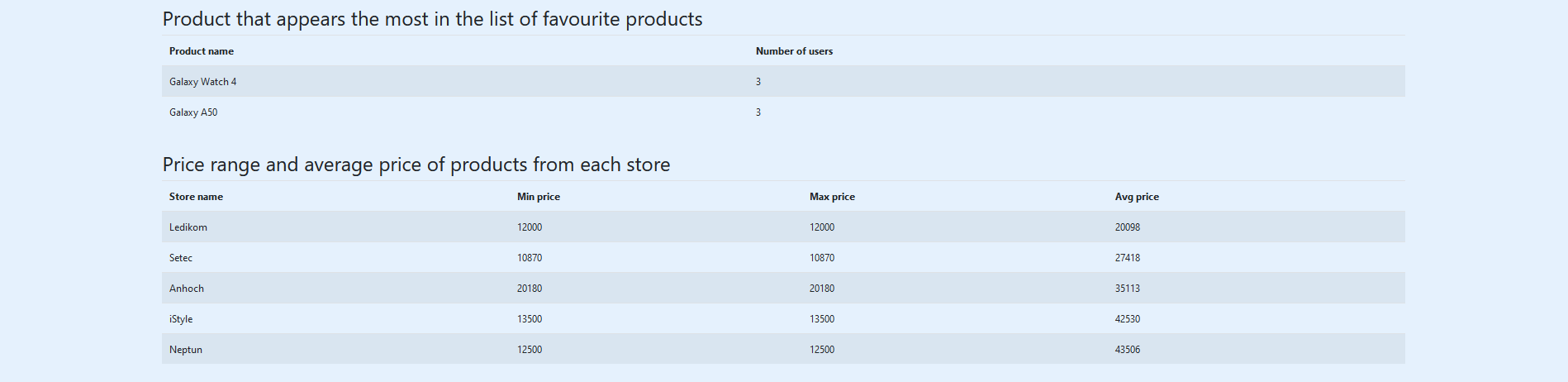
Task: Select the Setec store name
Action: click(181, 258)
